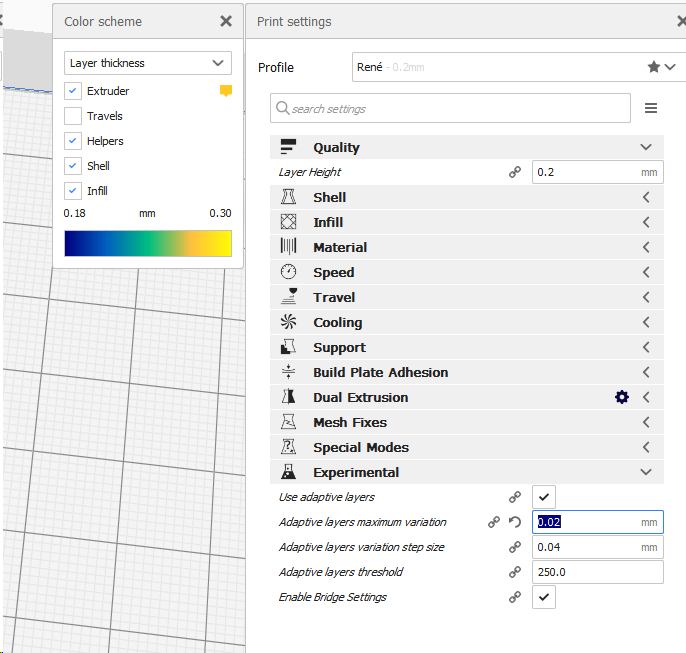Open the Layer thickness color scheme dropdown

148,63
